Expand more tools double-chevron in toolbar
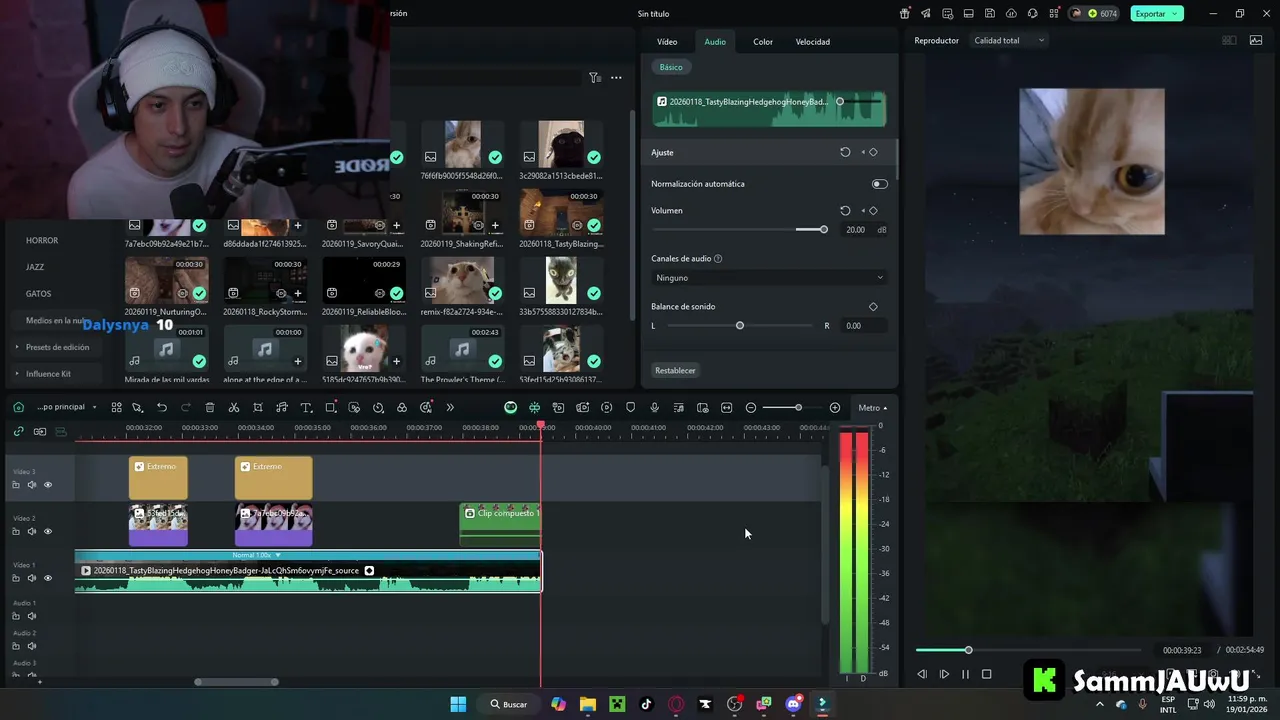 (x=450, y=407)
